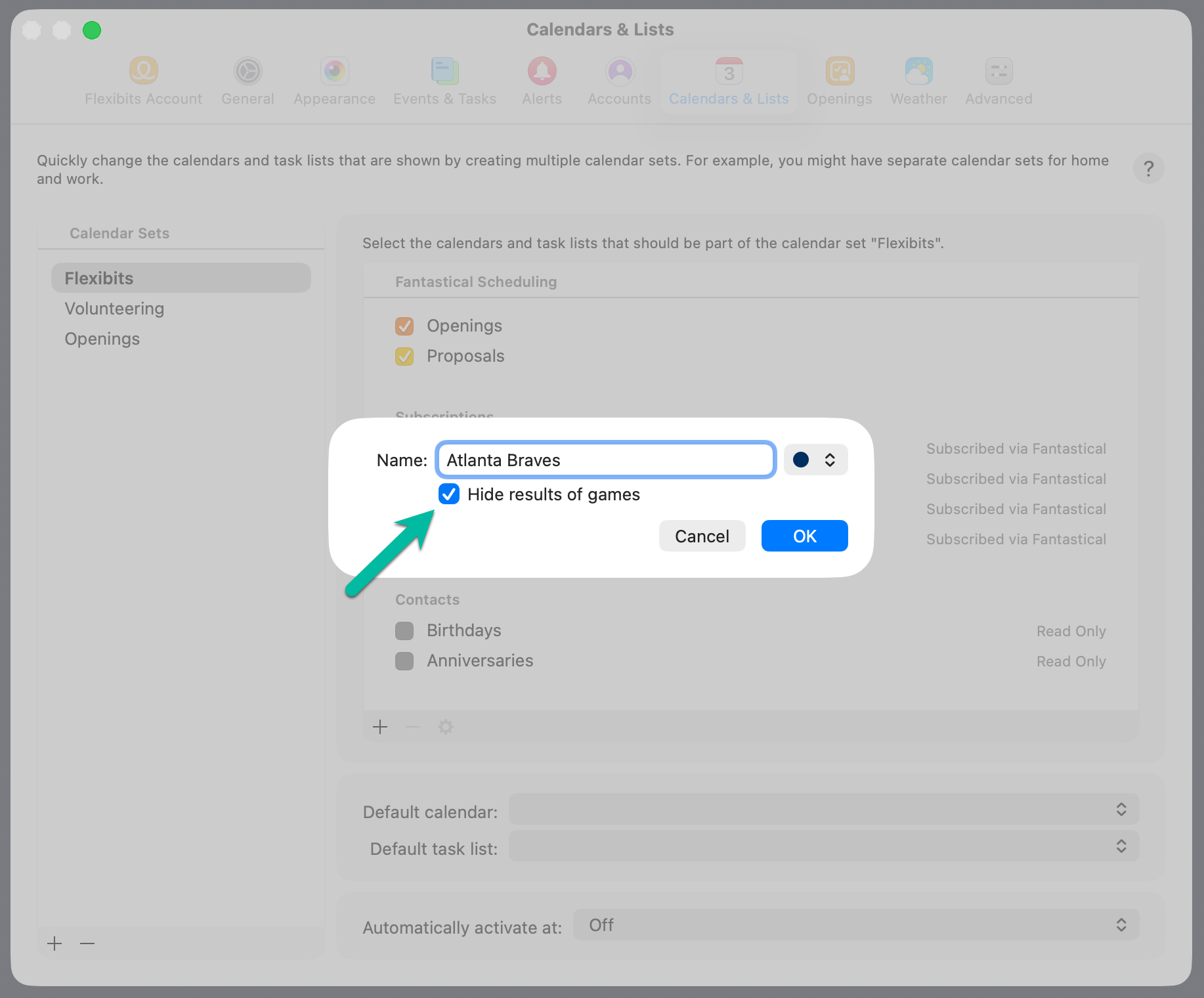1204x998 pixels.
Task: Open the calendar color picker dropdown
Action: [x=816, y=460]
